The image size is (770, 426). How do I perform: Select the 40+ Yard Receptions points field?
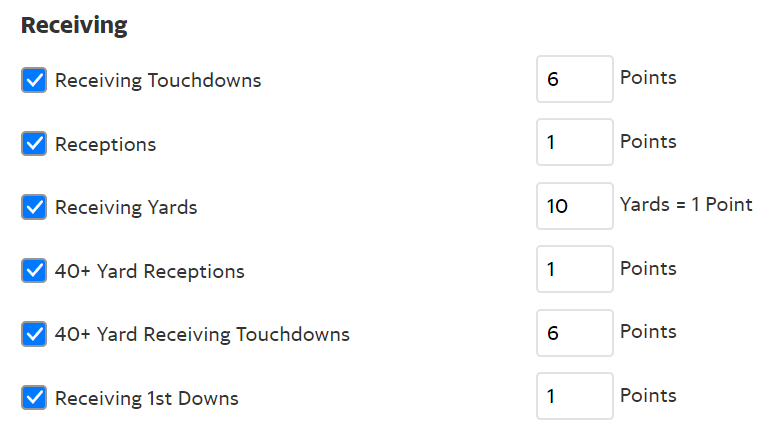(x=575, y=269)
